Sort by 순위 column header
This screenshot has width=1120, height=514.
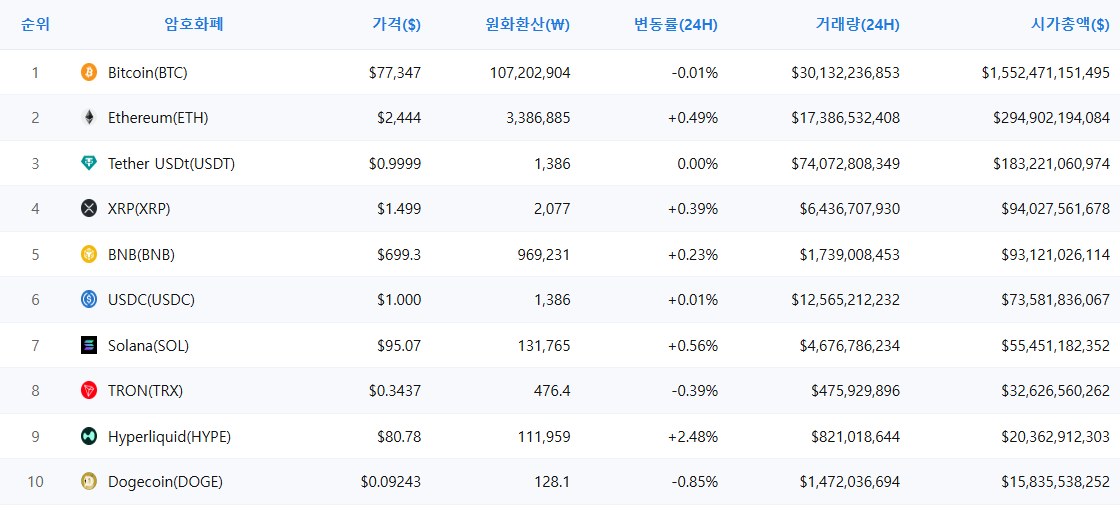click(x=35, y=24)
